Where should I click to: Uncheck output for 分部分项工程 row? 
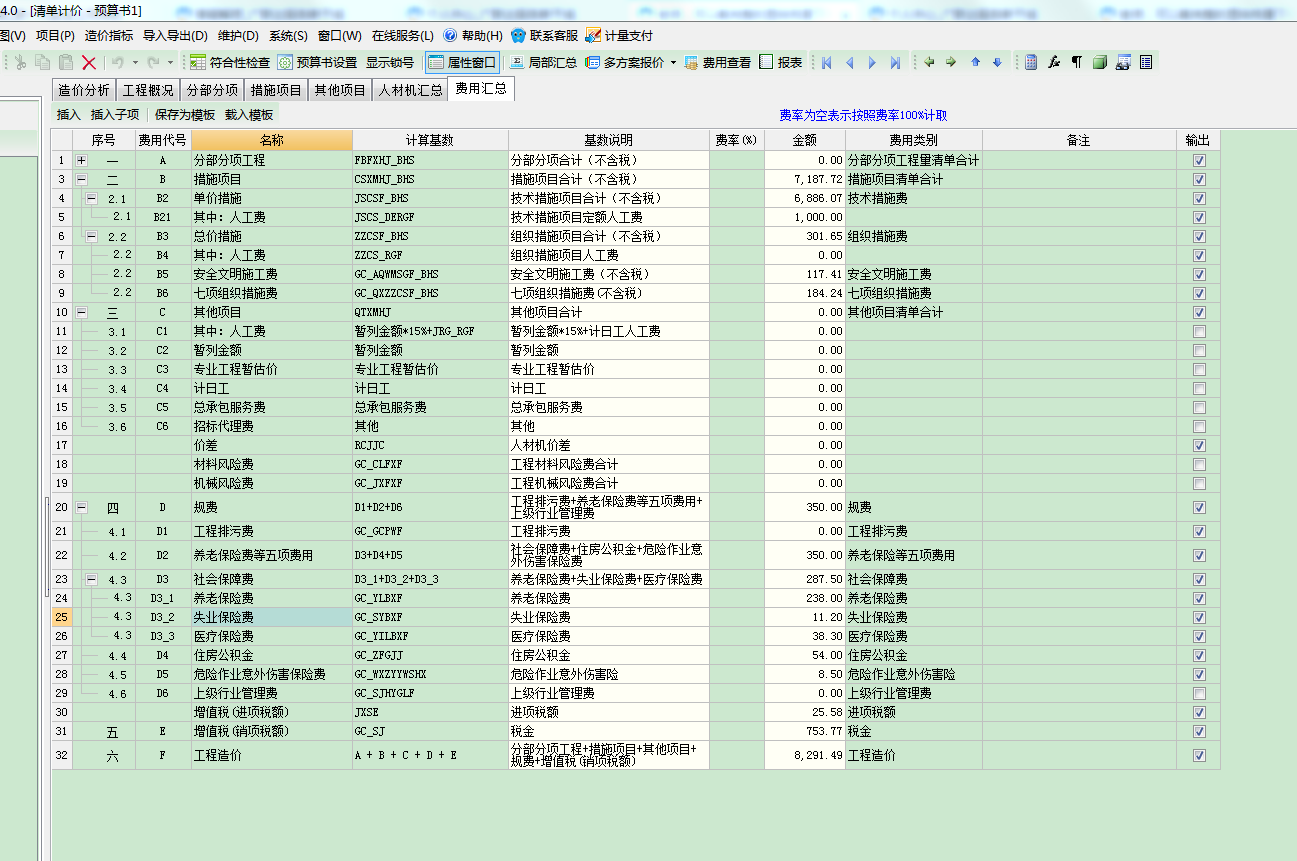coord(1199,160)
